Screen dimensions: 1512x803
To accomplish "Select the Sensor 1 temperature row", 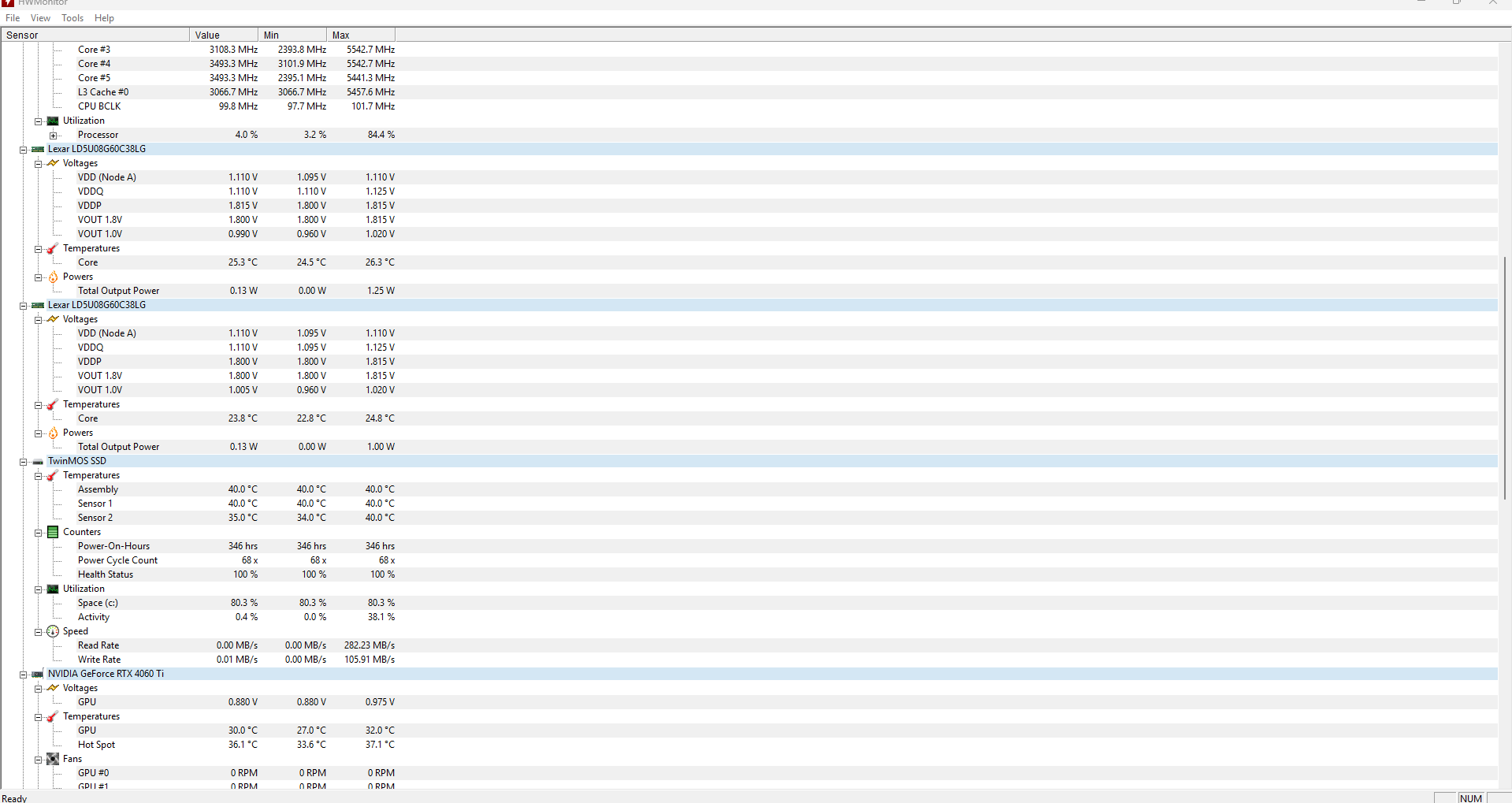I will pyautogui.click(x=749, y=504).
